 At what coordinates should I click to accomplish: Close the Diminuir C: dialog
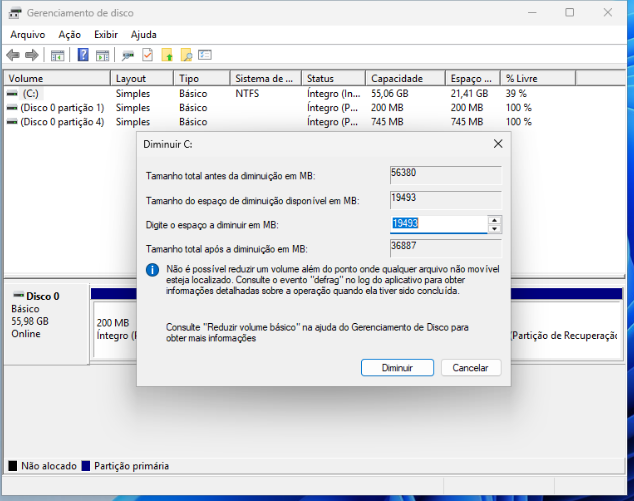[498, 144]
